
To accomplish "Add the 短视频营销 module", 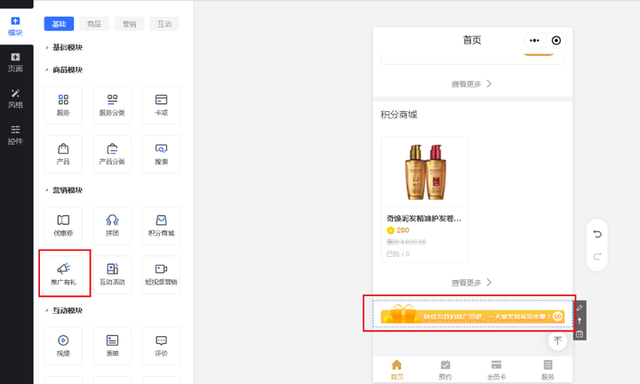I will click(161, 275).
